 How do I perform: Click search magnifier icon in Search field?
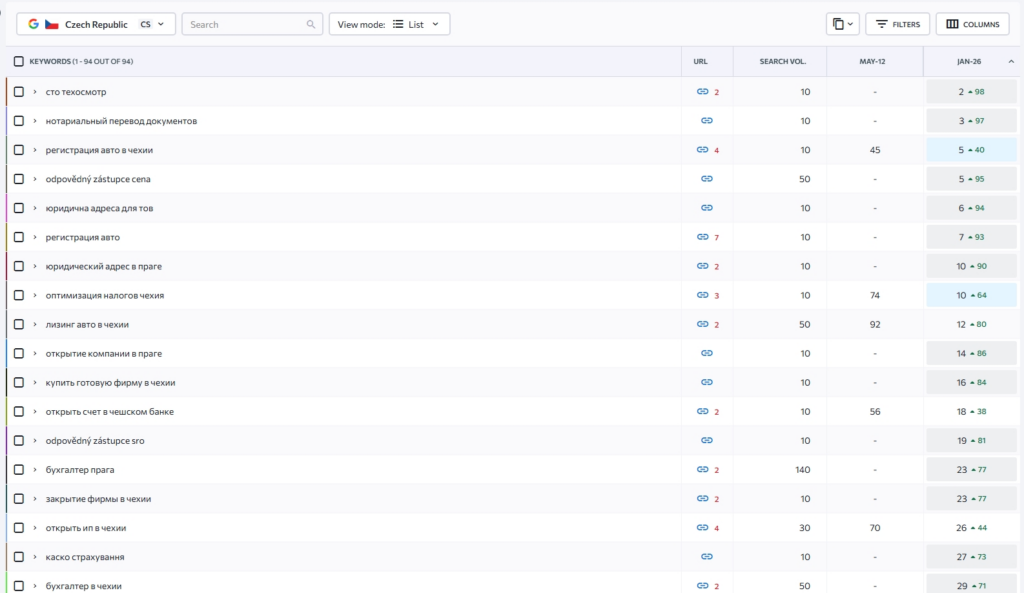coord(311,24)
